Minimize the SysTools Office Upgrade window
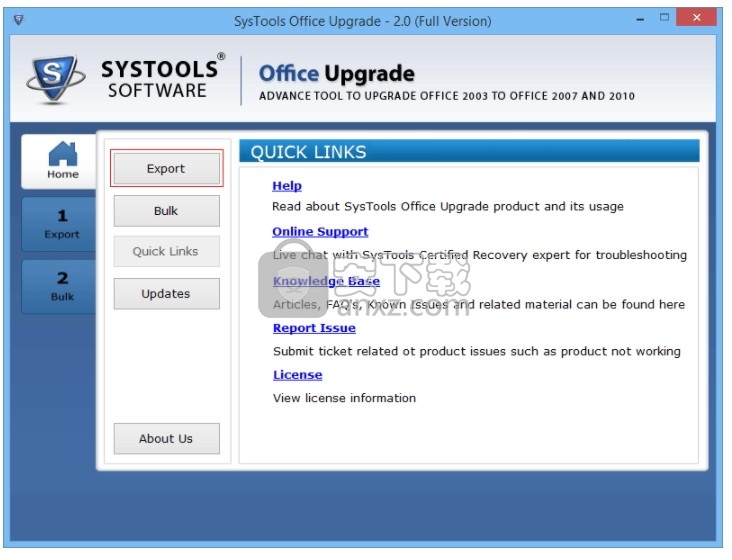This screenshot has width=732, height=560. point(640,19)
